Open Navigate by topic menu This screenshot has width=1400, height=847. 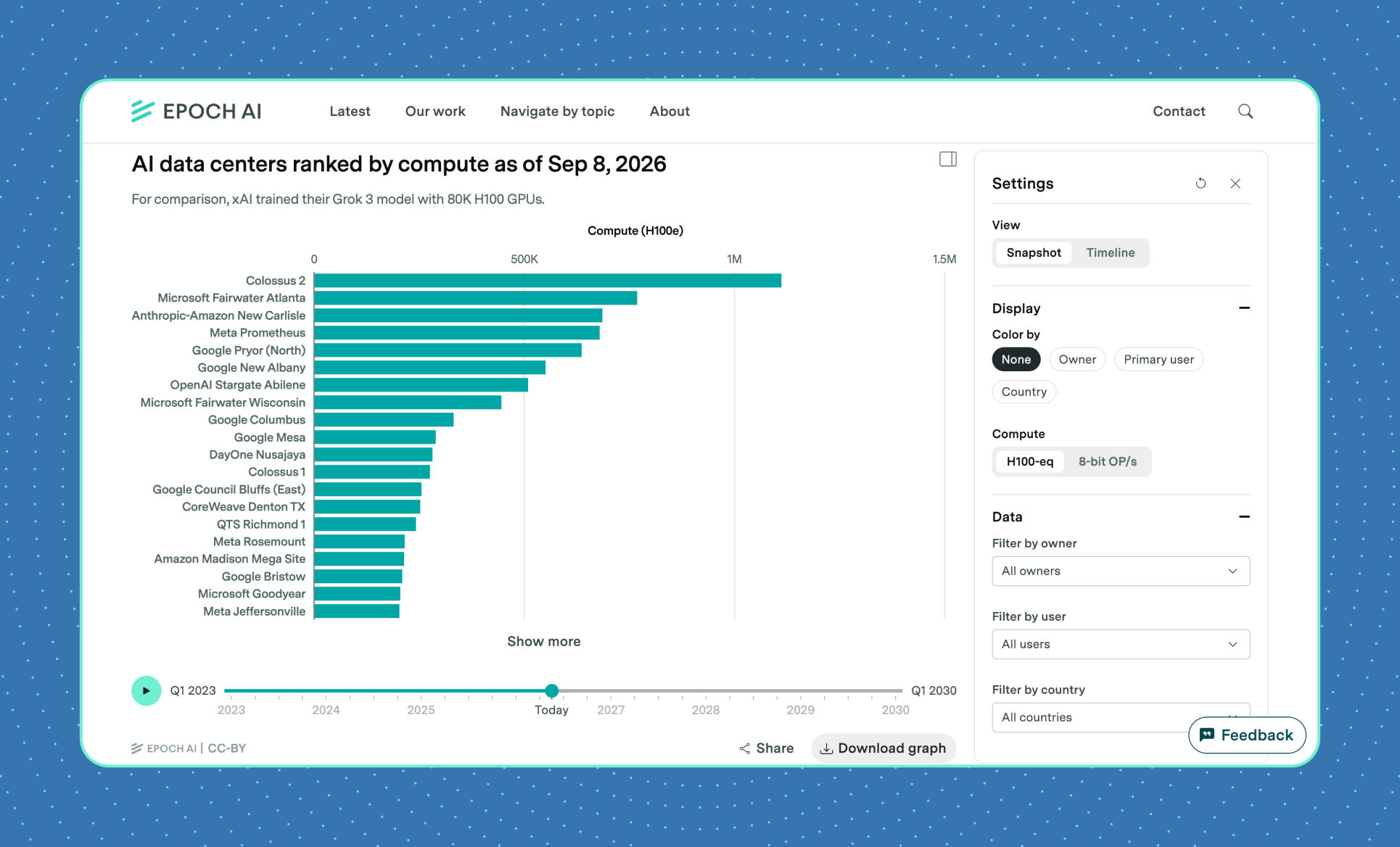tap(557, 111)
